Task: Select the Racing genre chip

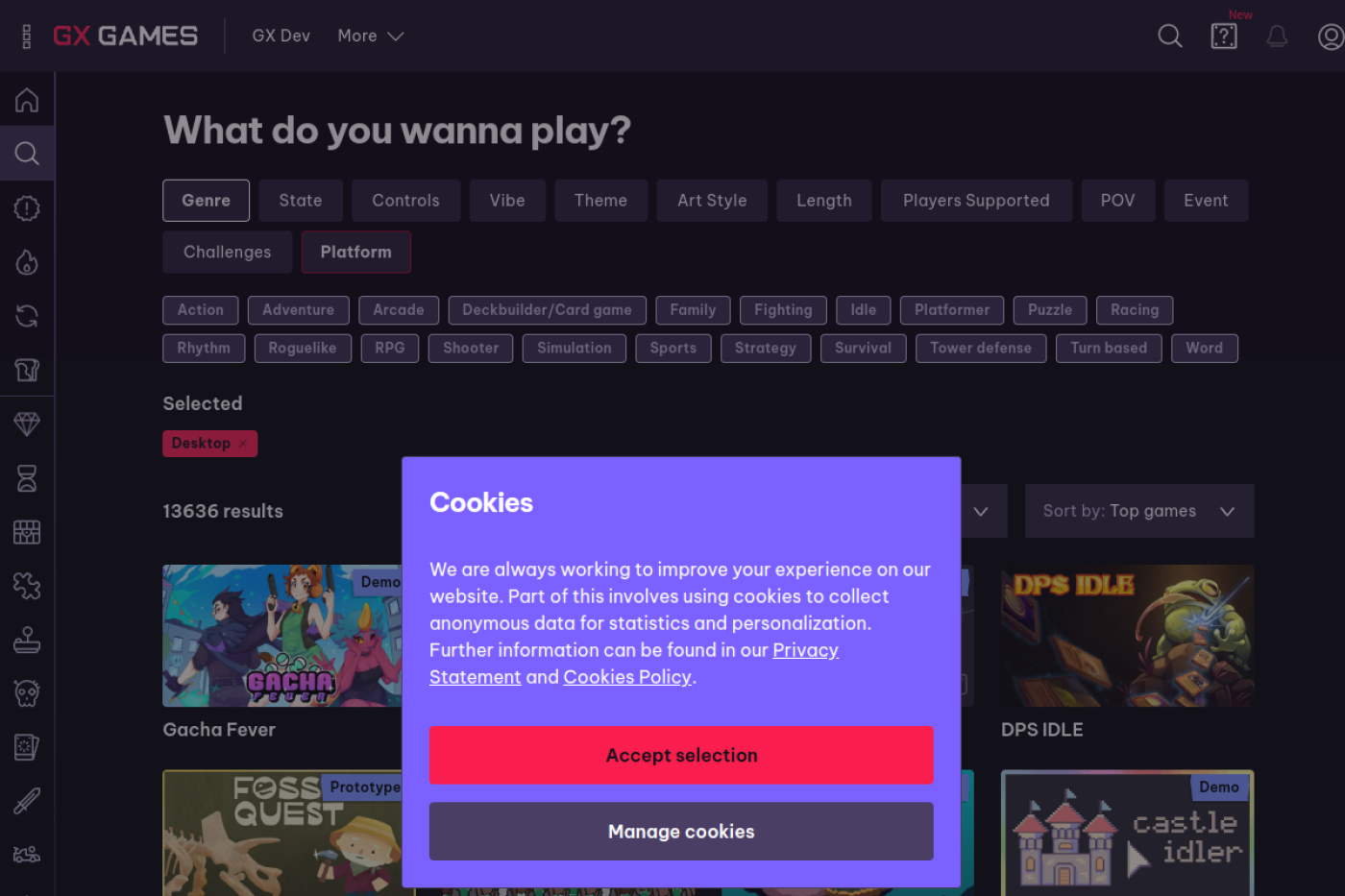Action: point(1135,310)
